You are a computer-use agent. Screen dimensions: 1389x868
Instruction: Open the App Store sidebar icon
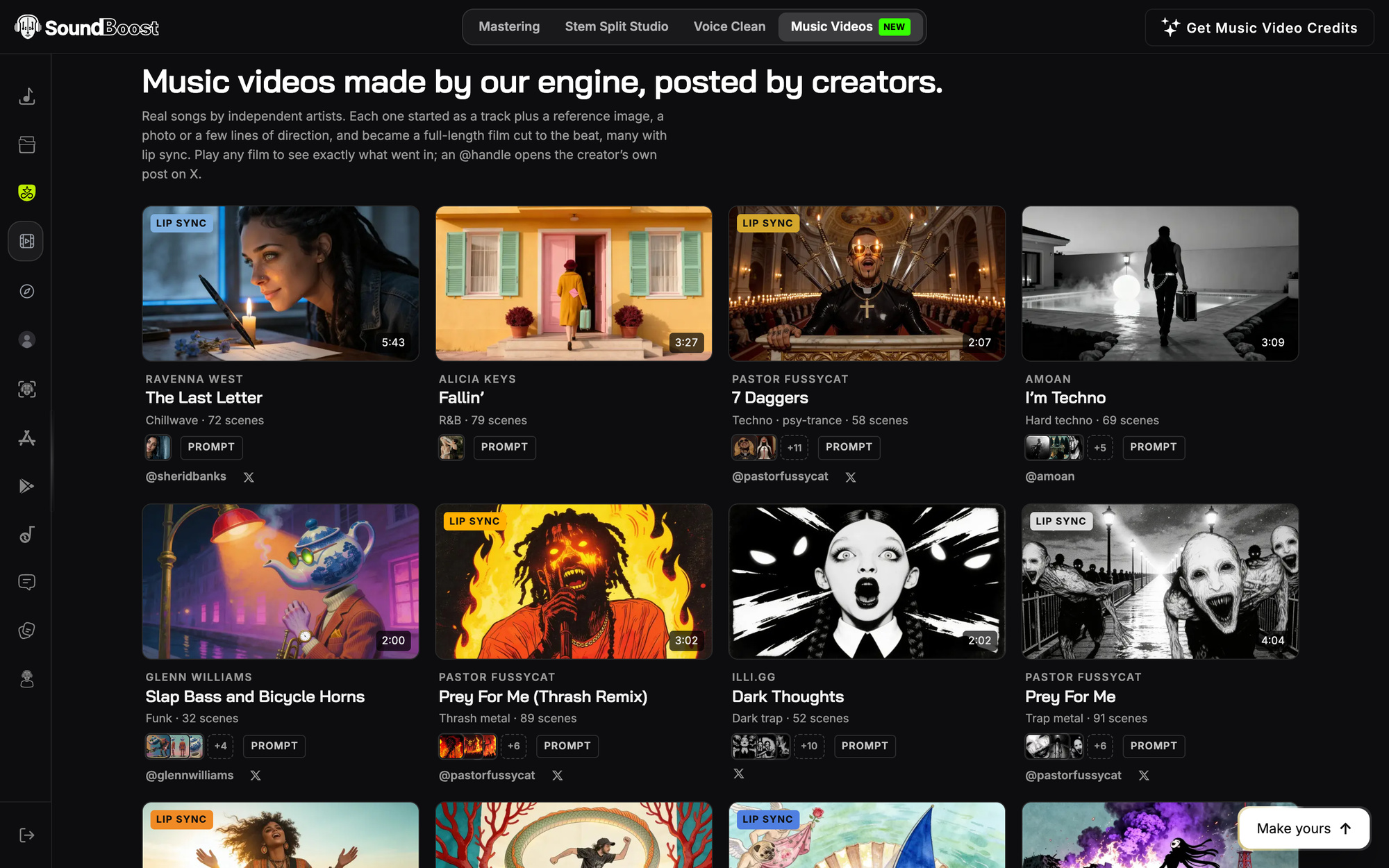click(x=26, y=437)
